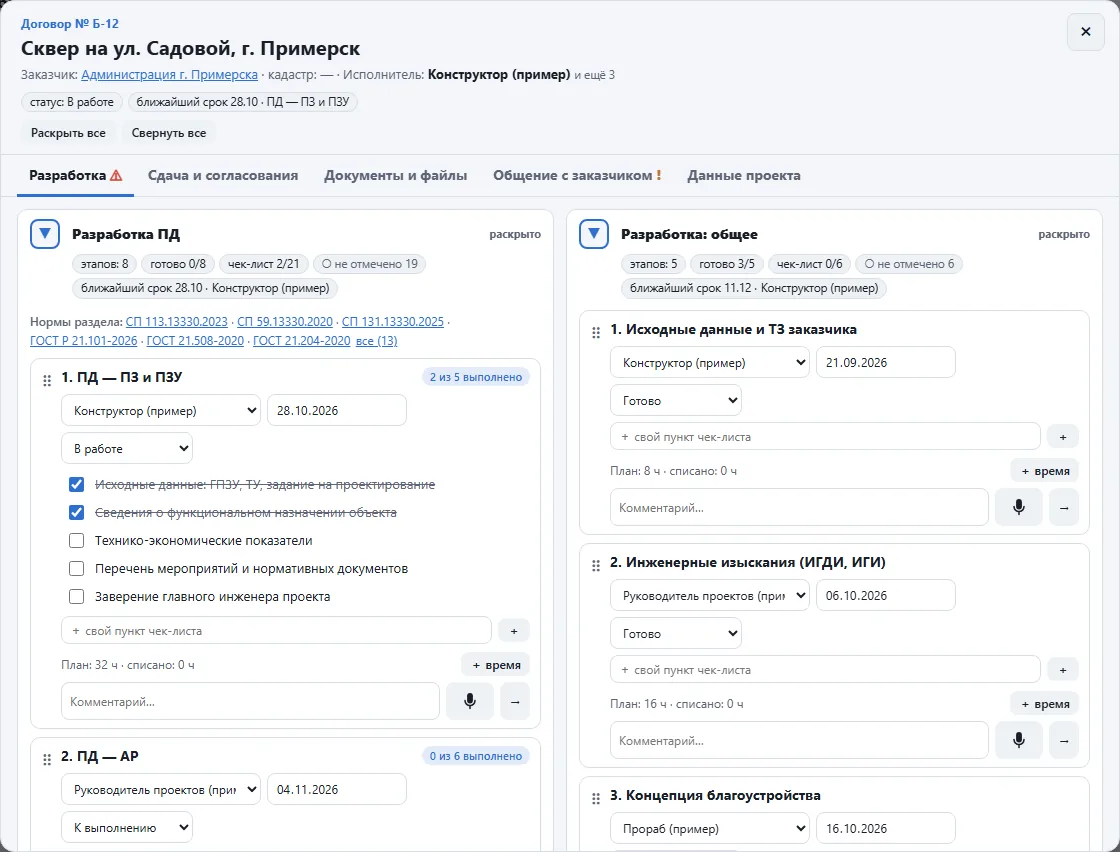Click drag handle of Исходные данные и ТЗ заказчика
The height and width of the screenshot is (852, 1120).
tap(596, 332)
